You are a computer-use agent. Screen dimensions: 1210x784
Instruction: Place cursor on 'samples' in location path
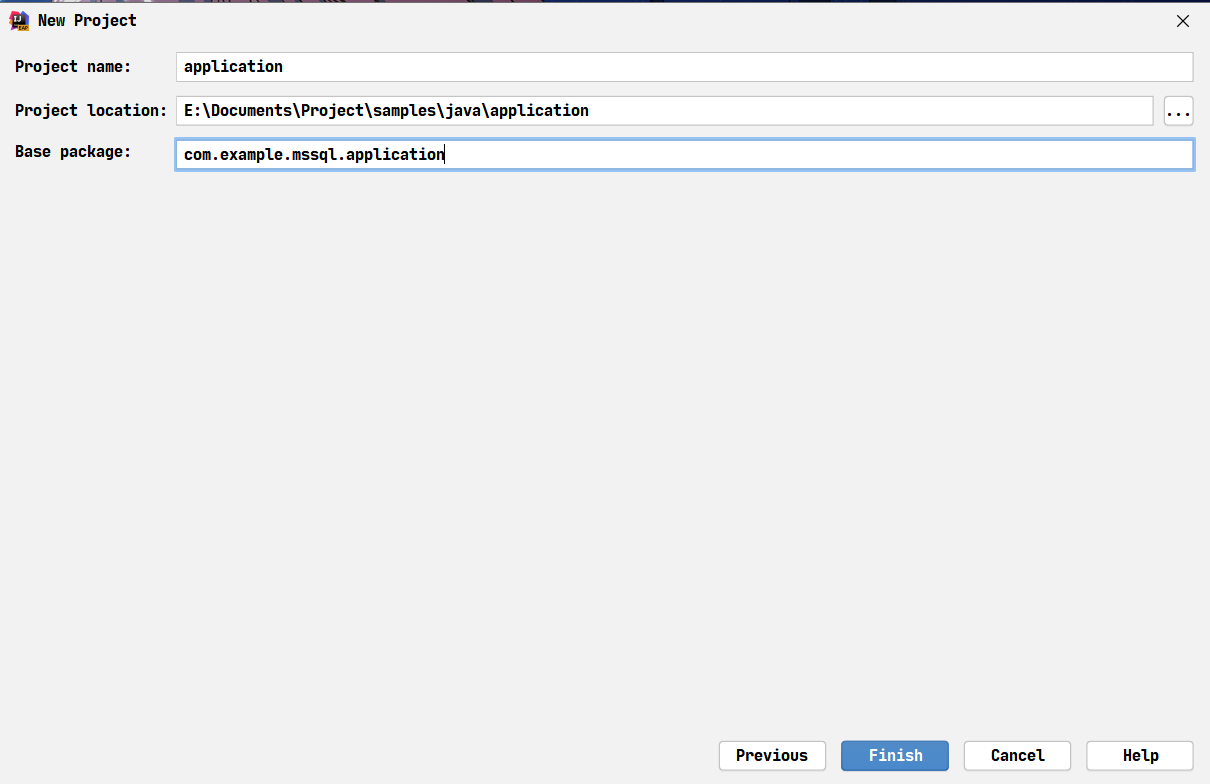pyautogui.click(x=400, y=111)
